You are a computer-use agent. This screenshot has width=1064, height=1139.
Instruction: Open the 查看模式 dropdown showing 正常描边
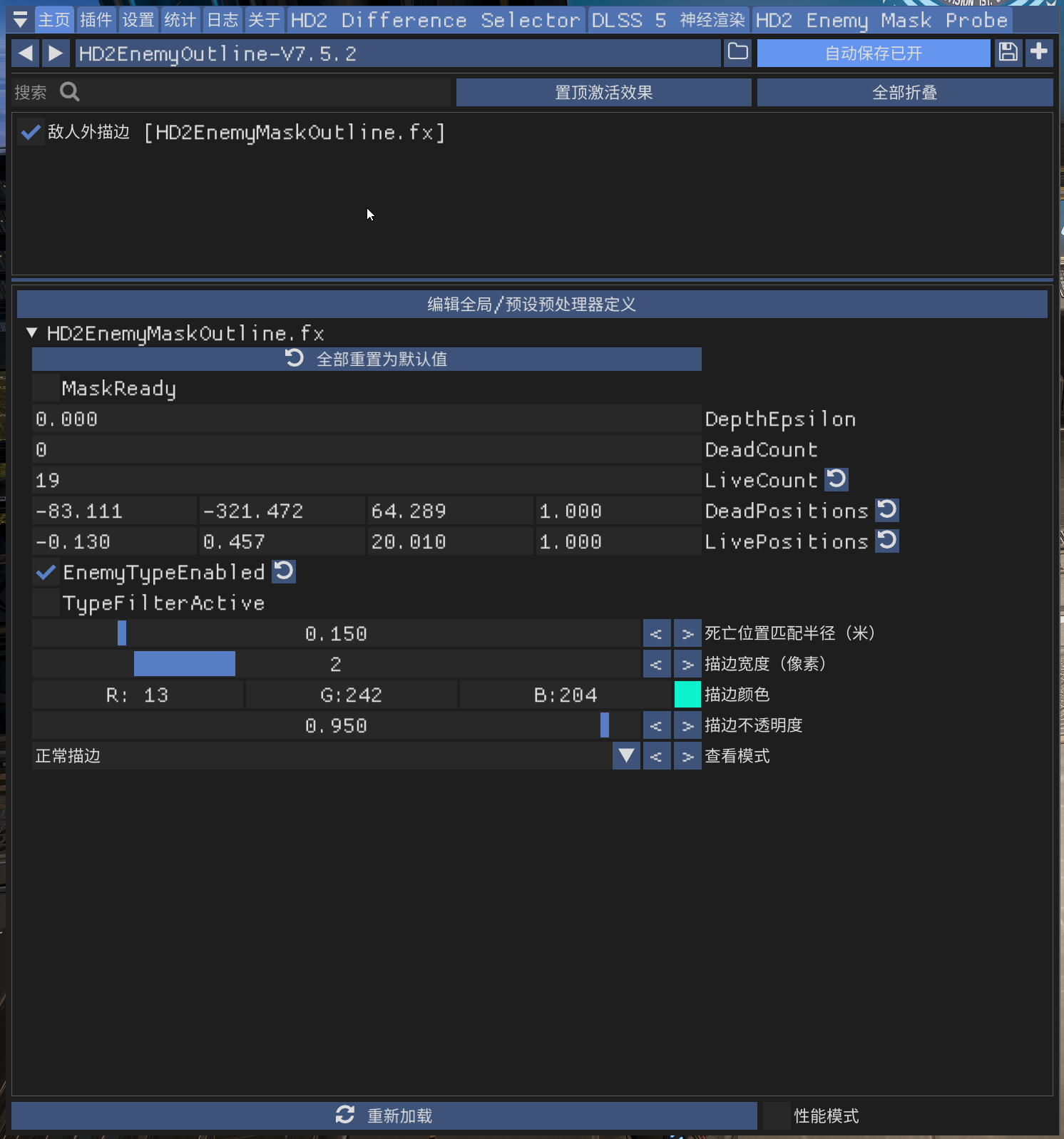(336, 756)
